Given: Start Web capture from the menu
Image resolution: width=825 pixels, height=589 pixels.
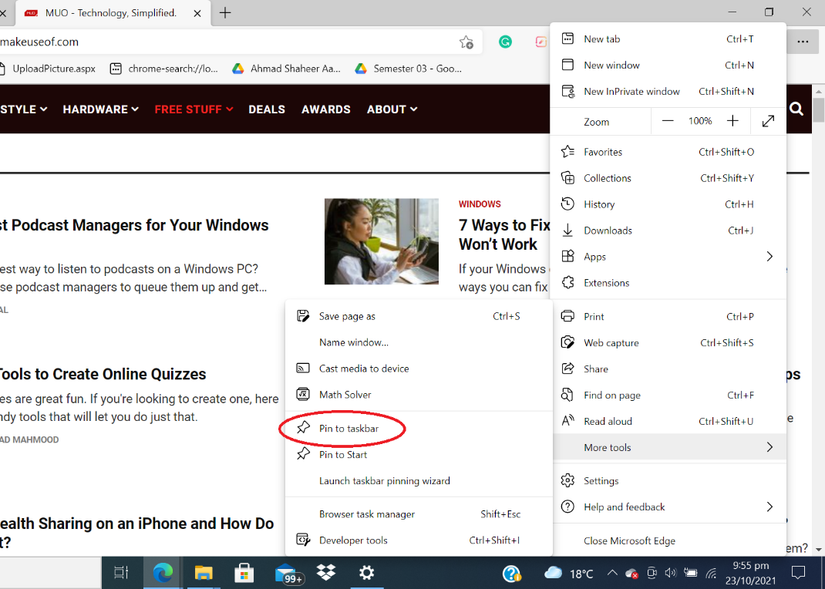Looking at the screenshot, I should [668, 343].
